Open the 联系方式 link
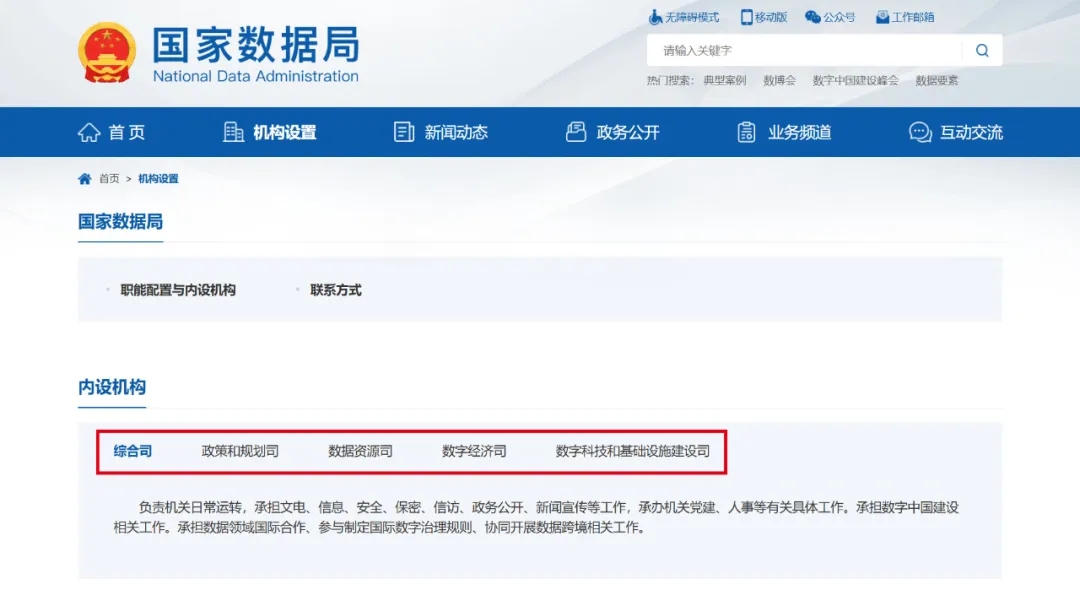Viewport: 1080px width, 590px height. (335, 291)
